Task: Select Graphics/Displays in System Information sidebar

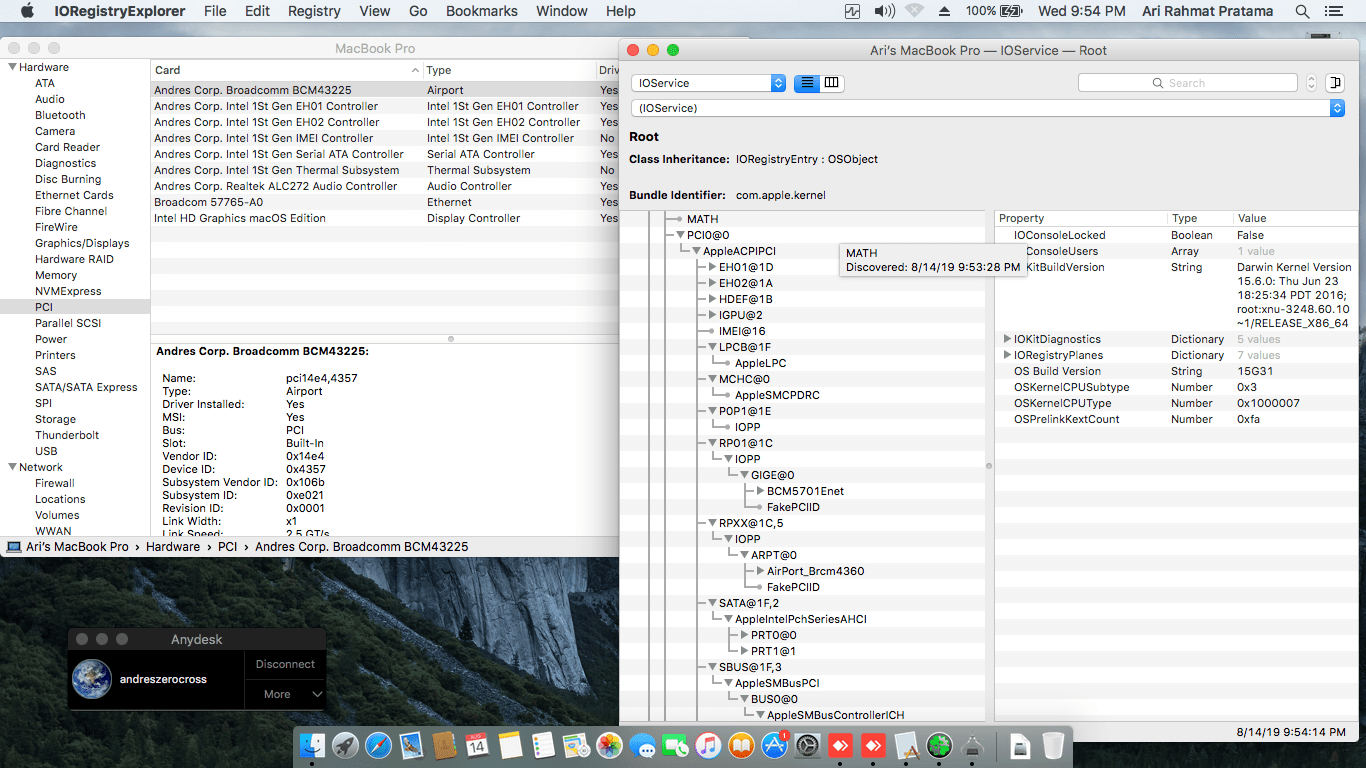Action: 82,243
